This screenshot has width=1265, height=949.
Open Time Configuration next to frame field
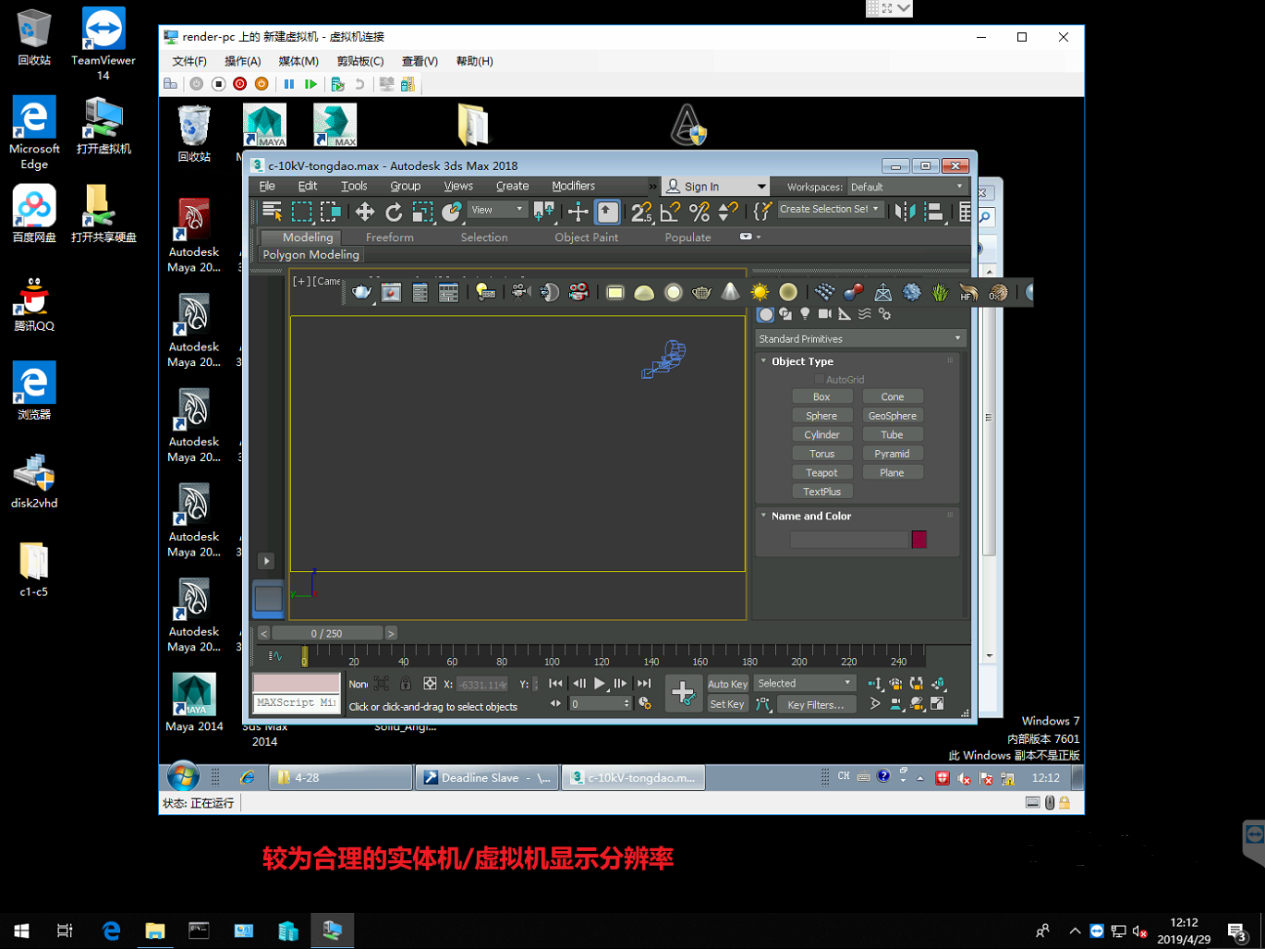click(x=645, y=703)
